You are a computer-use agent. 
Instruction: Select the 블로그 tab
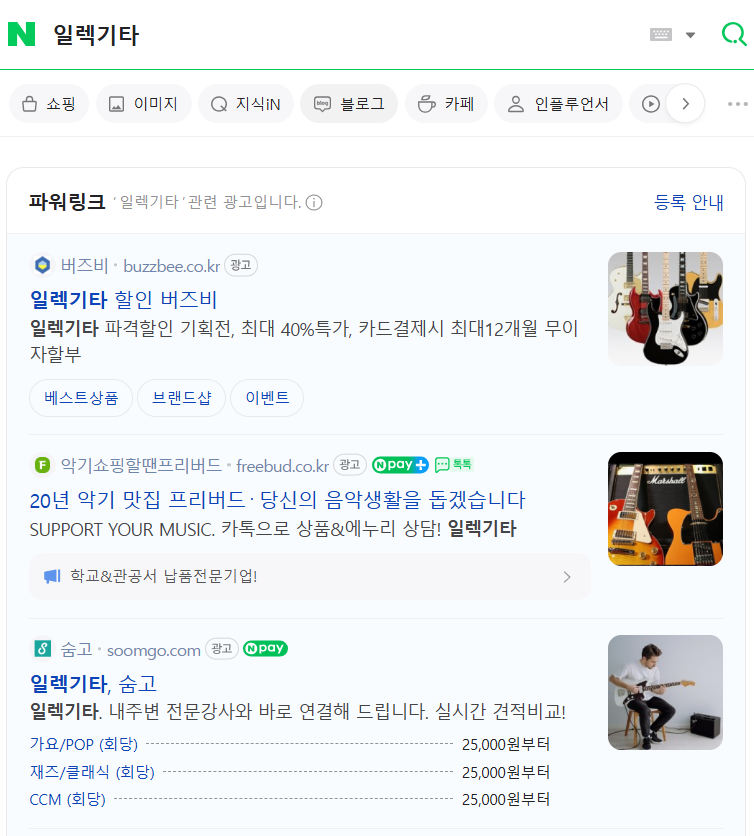349,103
